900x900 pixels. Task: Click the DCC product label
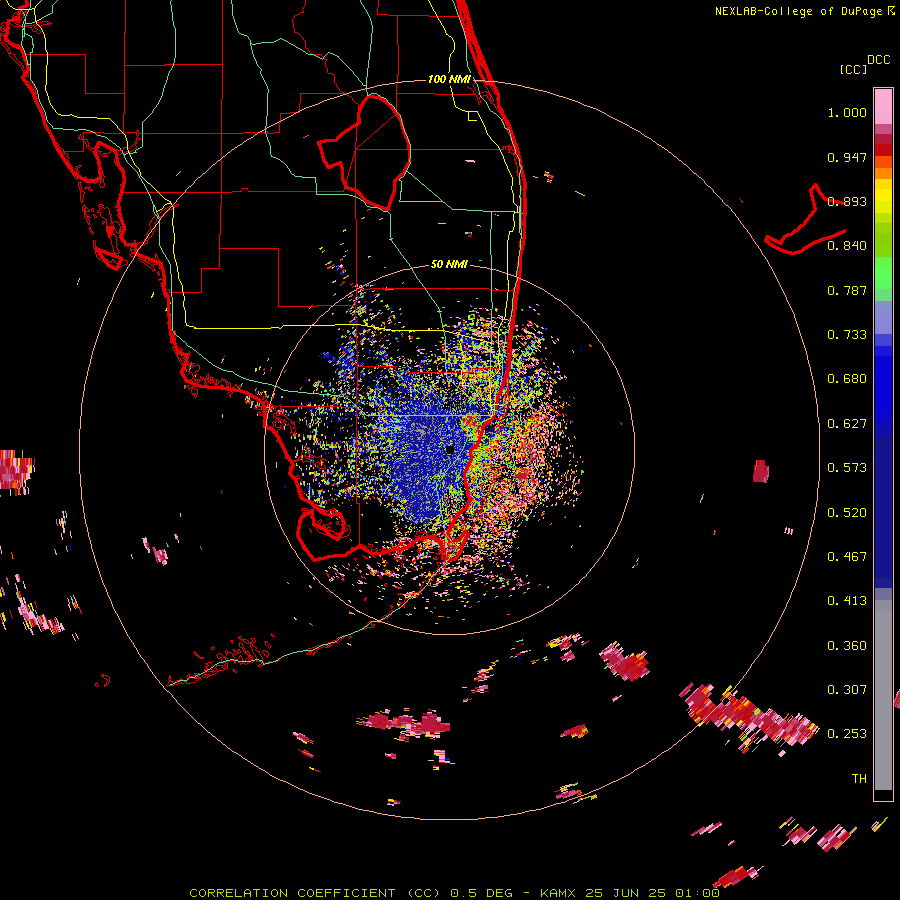(x=879, y=60)
